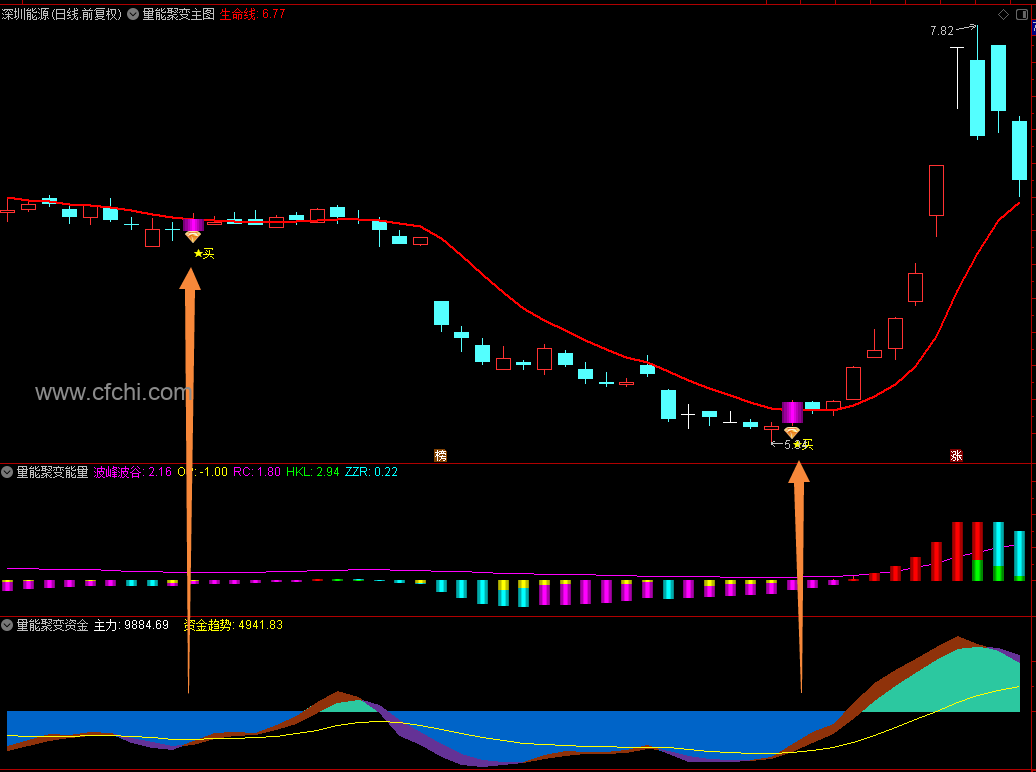Click the diamond icon at top right
Screen dimensions: 1036x772
coord(1004,15)
